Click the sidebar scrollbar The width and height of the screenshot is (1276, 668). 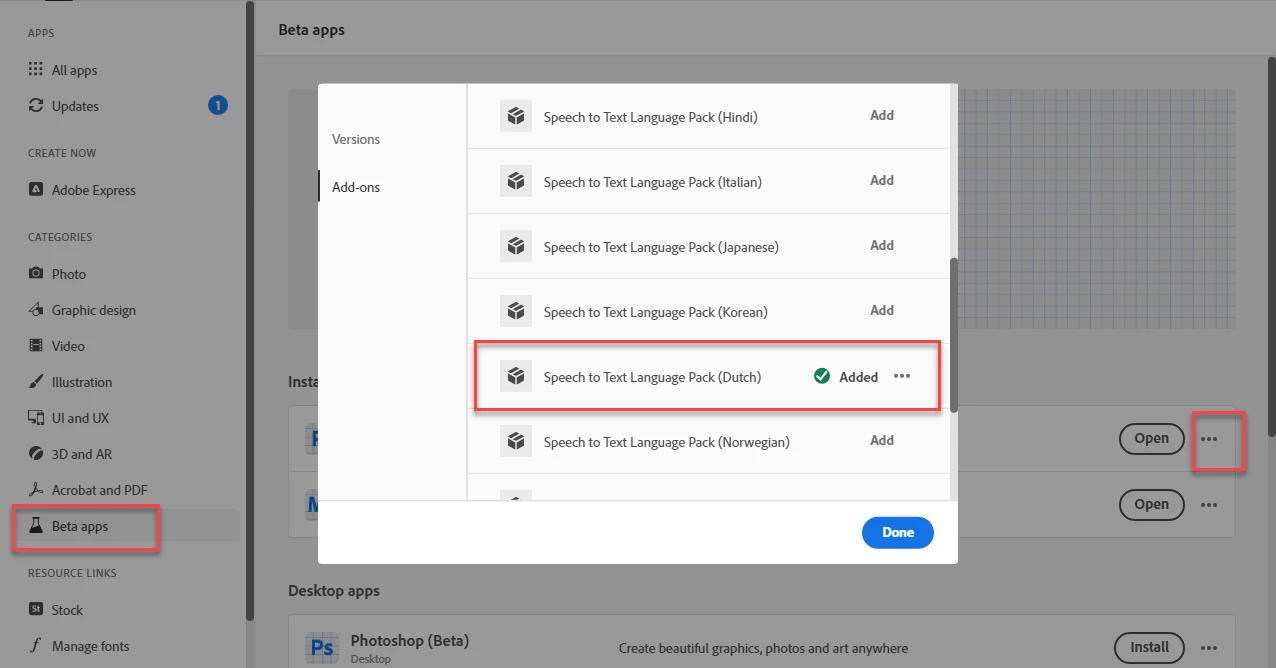250,310
